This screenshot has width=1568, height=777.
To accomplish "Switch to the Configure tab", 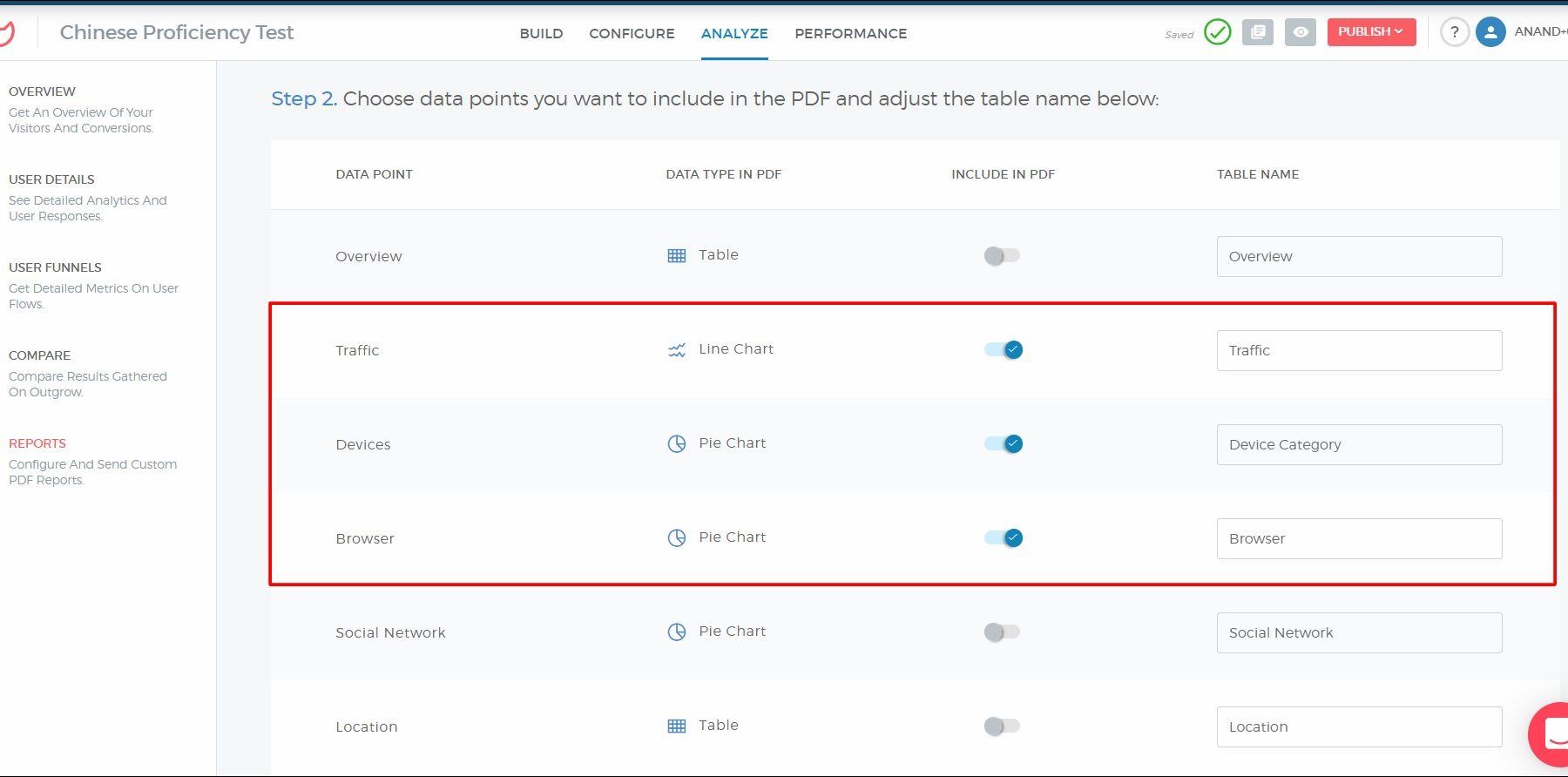I will [632, 33].
